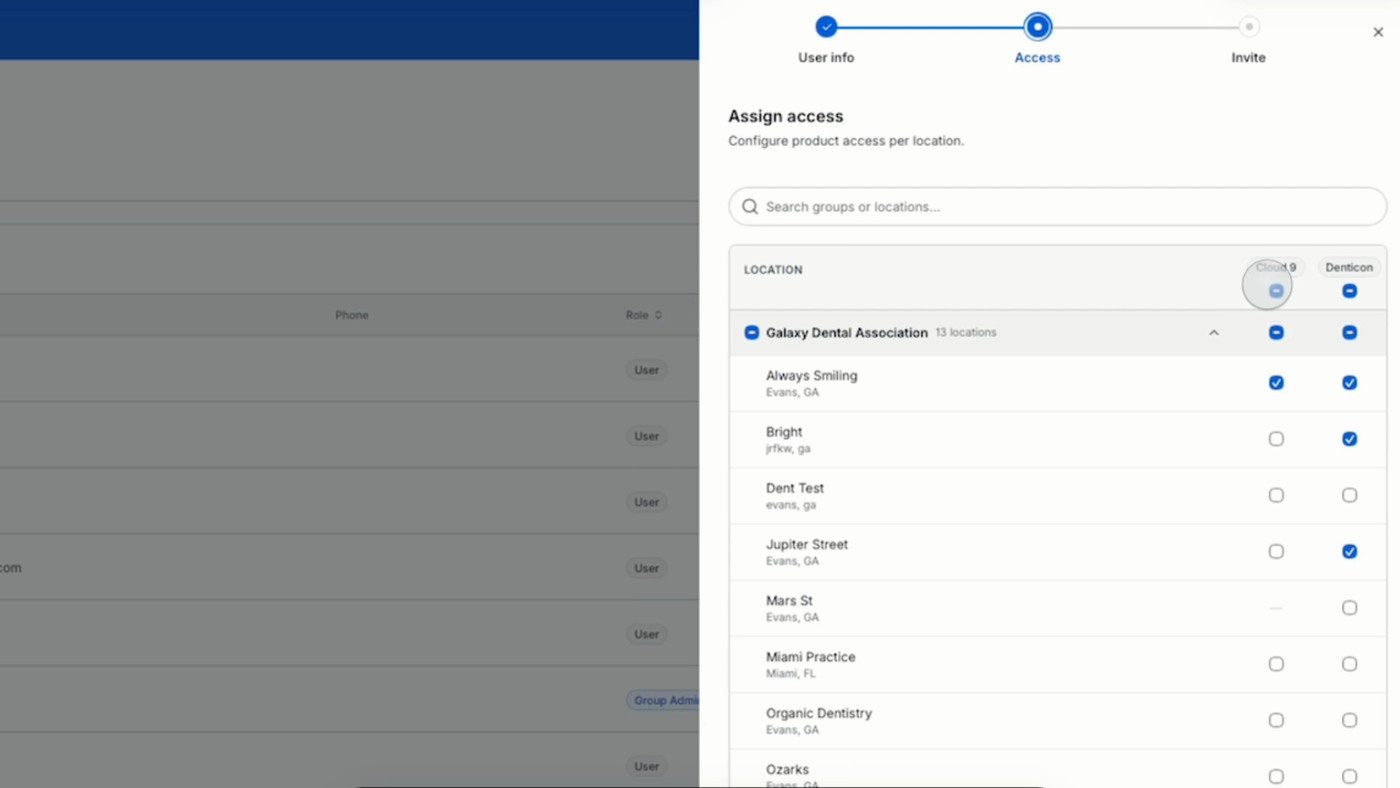The width and height of the screenshot is (1400, 788).
Task: Check Cloud 9 for Ozarks
Action: click(x=1276, y=776)
